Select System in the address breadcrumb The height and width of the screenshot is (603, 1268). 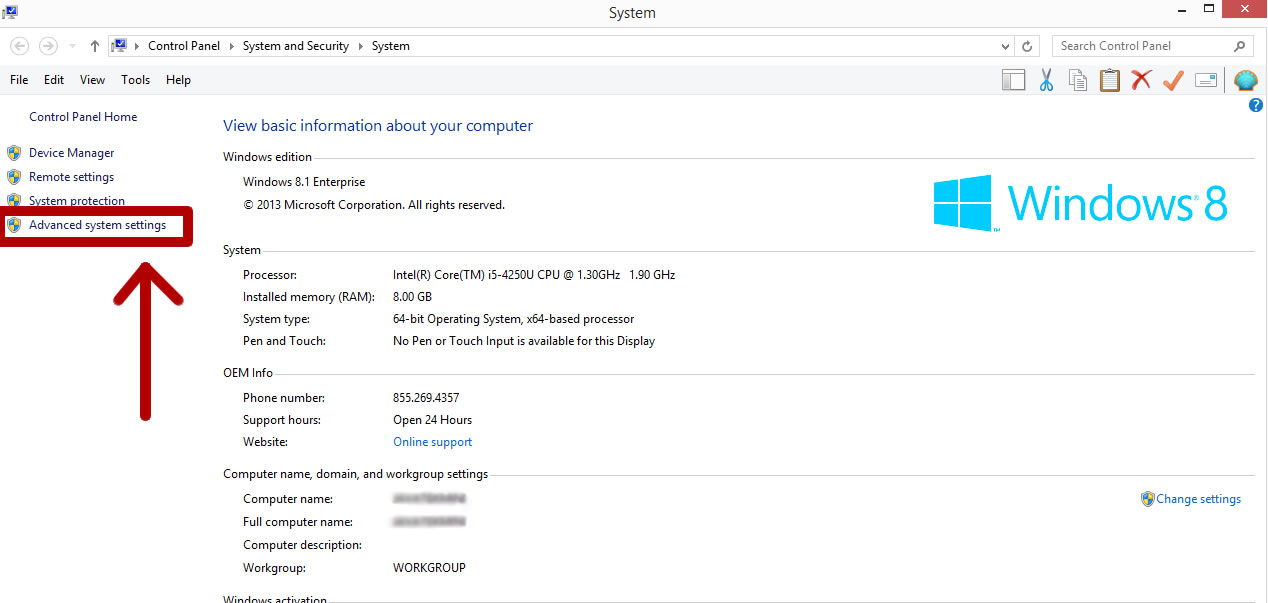tap(390, 46)
